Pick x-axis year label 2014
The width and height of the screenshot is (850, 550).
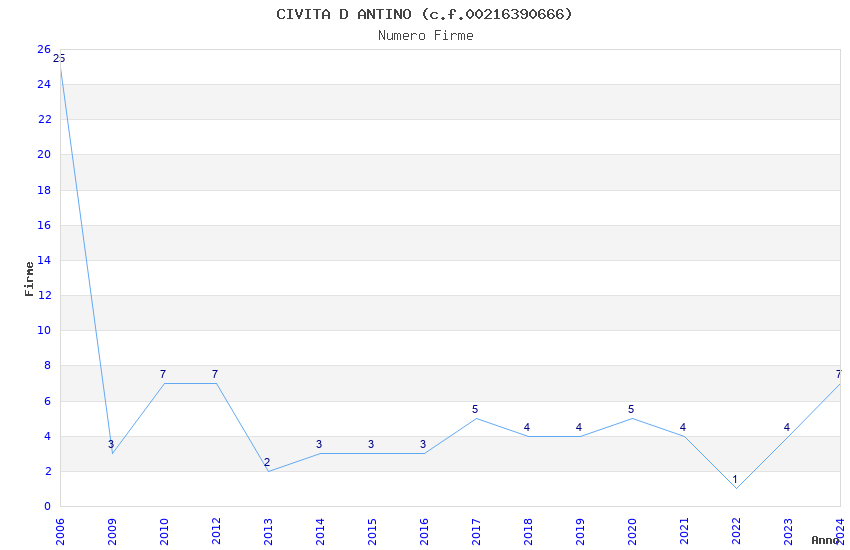coord(320,531)
